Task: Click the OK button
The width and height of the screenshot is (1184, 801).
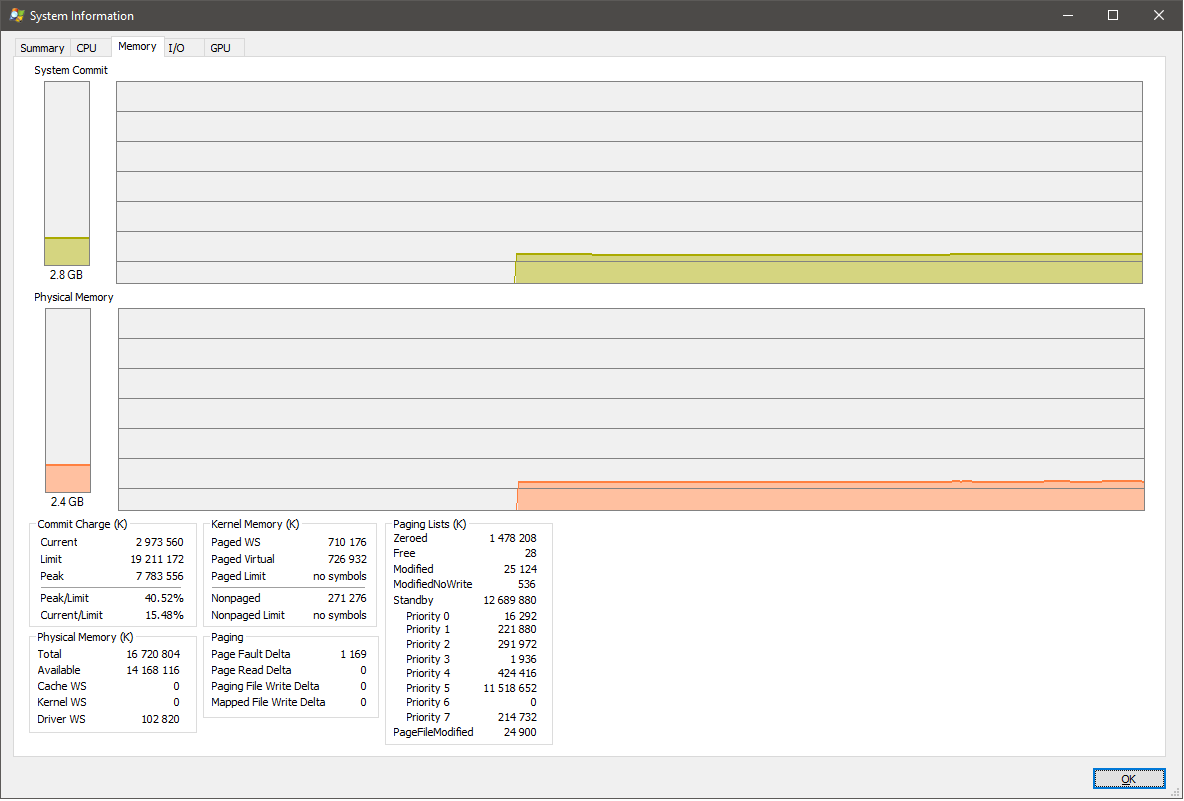Action: click(x=1128, y=779)
